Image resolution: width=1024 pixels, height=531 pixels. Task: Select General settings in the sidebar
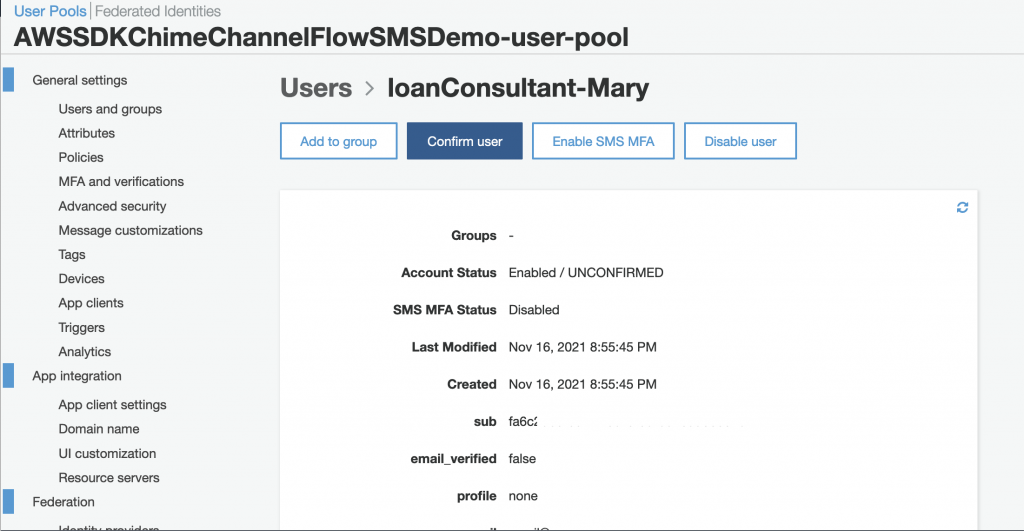pos(80,80)
